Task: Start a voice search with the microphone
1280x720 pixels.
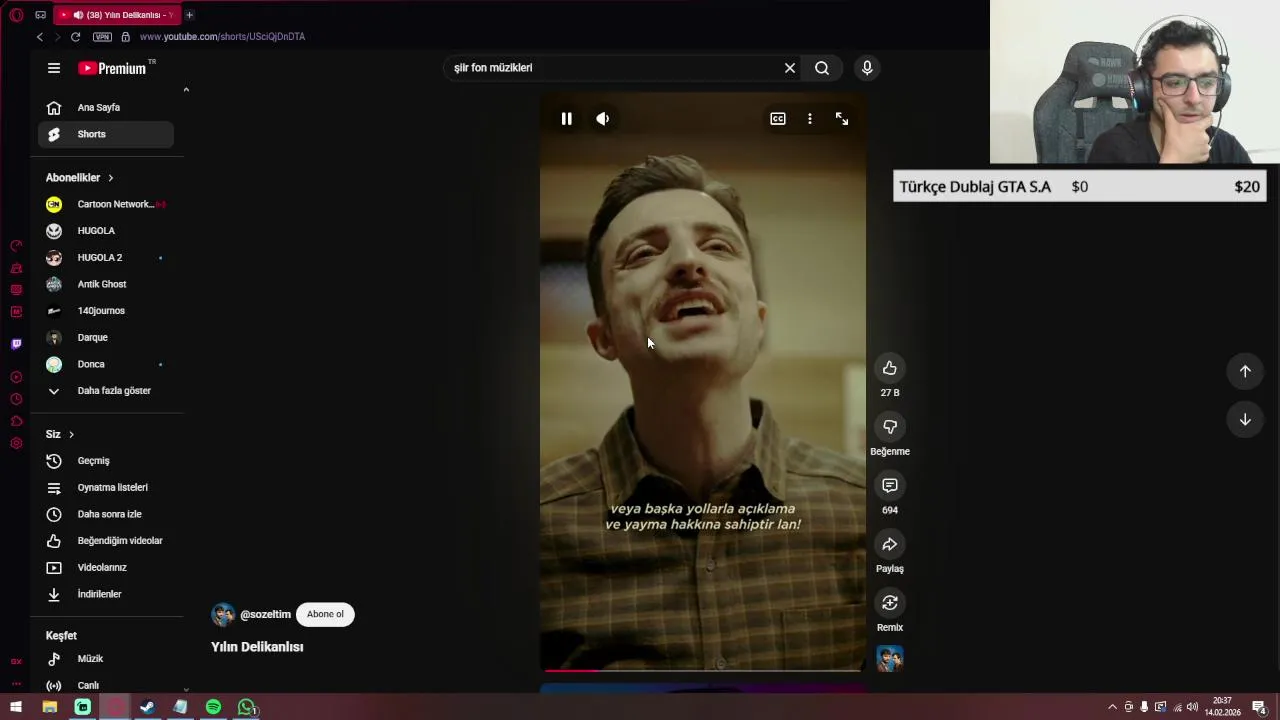Action: [867, 68]
